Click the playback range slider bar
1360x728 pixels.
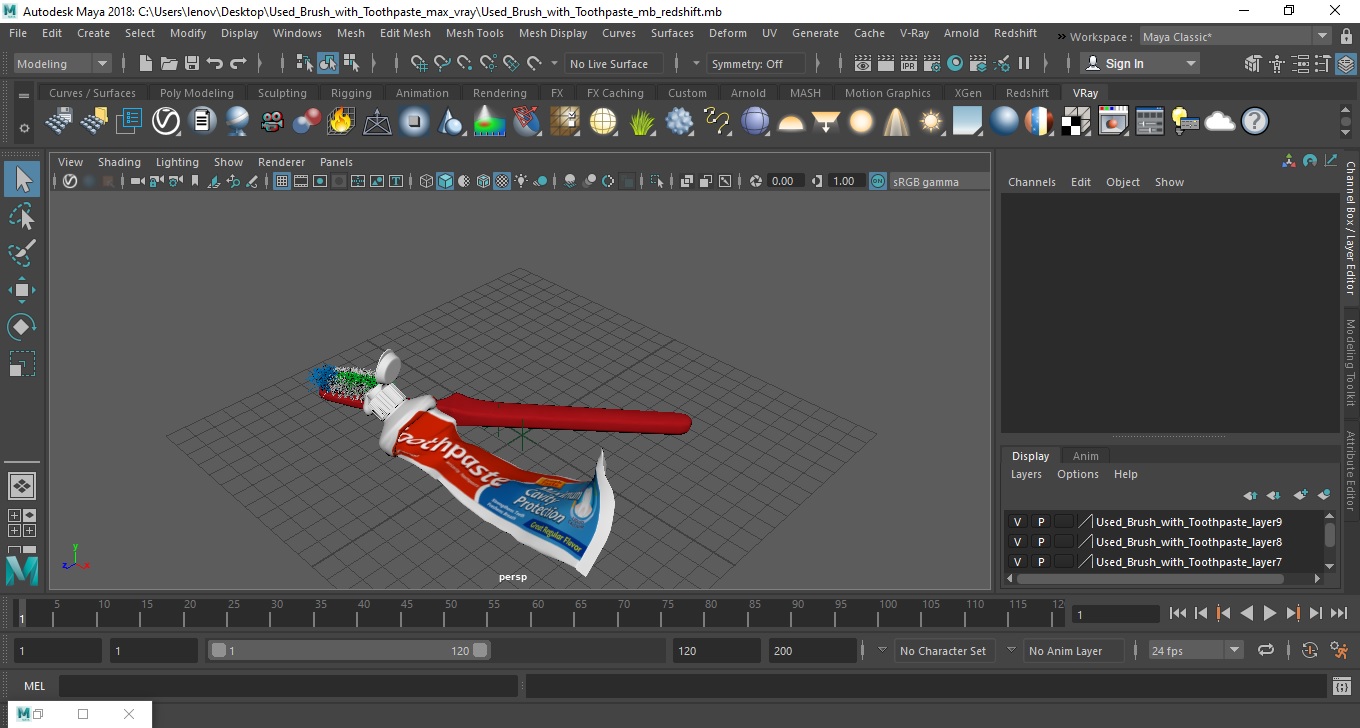(349, 650)
